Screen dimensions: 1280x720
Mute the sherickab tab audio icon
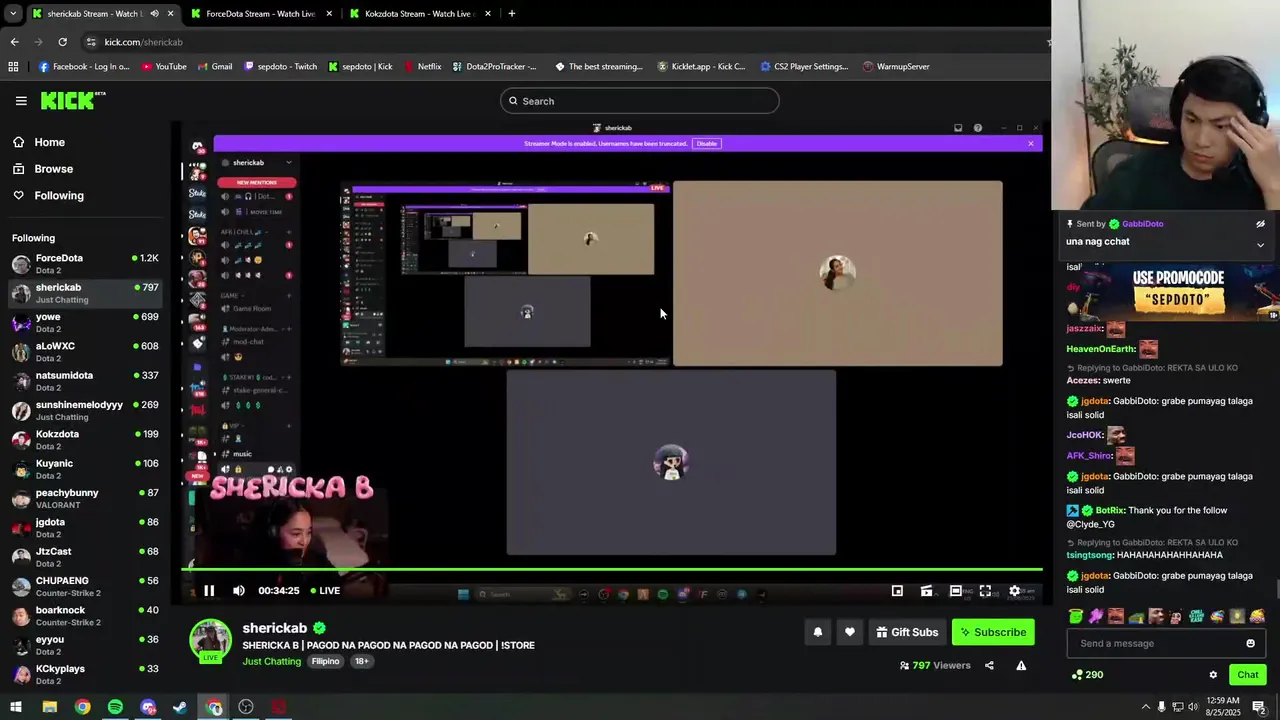point(154,14)
